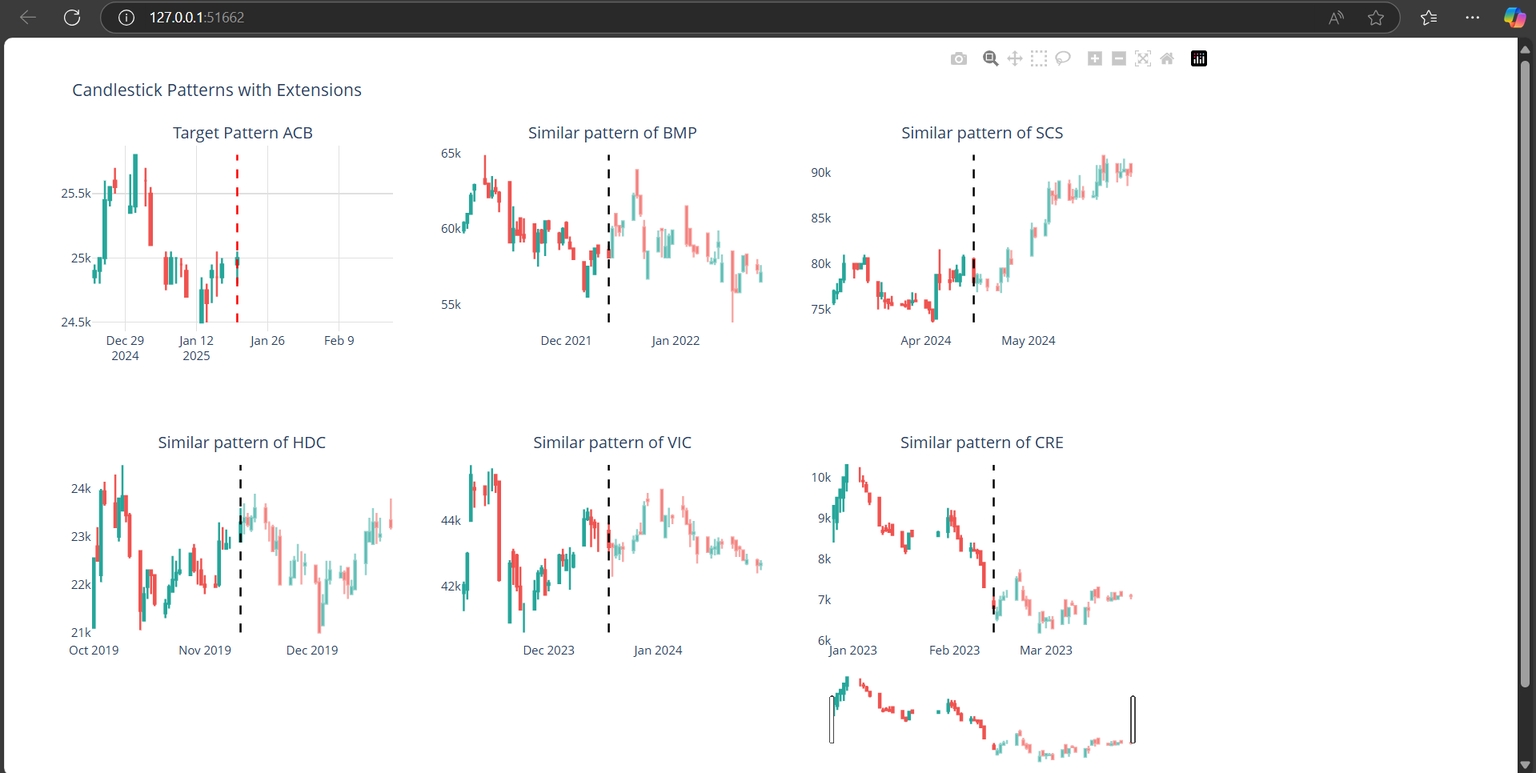Enable Box Select tool
1536x773 pixels.
[x=1039, y=59]
